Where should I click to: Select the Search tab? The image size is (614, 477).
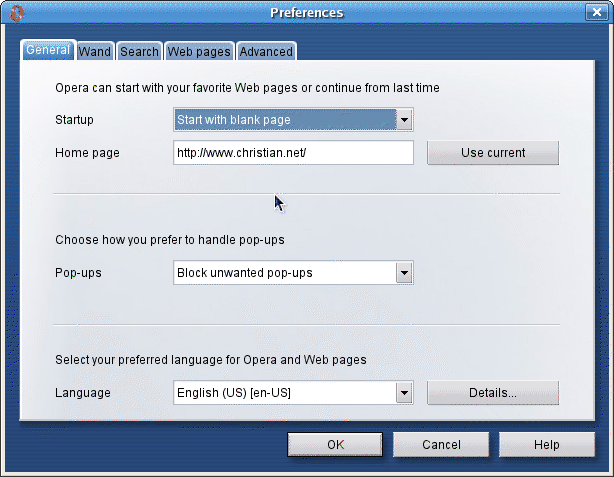coord(139,51)
